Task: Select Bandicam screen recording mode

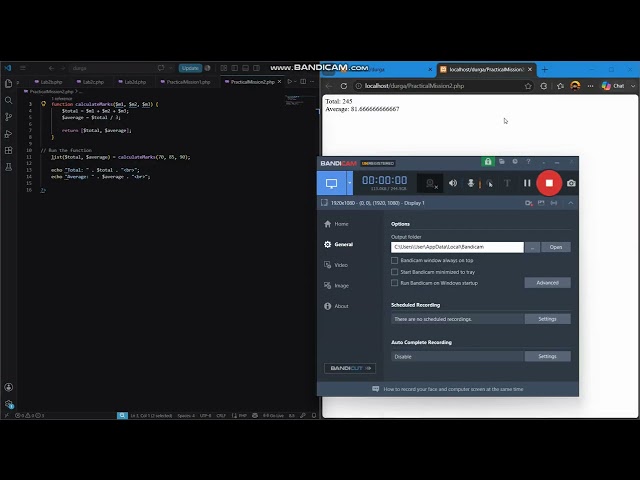Action: coord(331,183)
